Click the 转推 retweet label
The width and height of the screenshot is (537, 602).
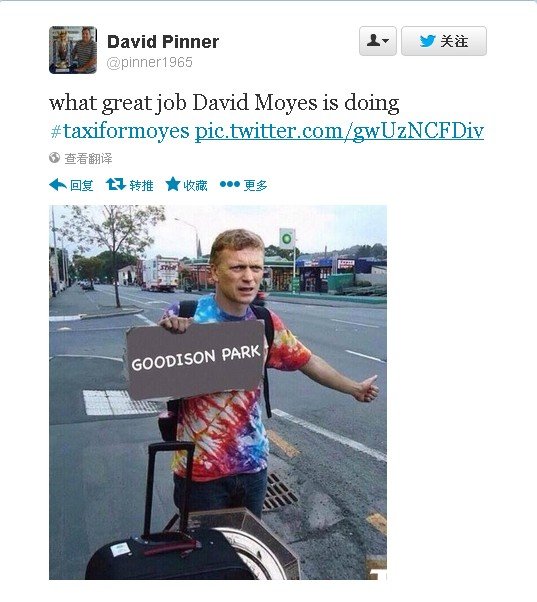pos(141,185)
